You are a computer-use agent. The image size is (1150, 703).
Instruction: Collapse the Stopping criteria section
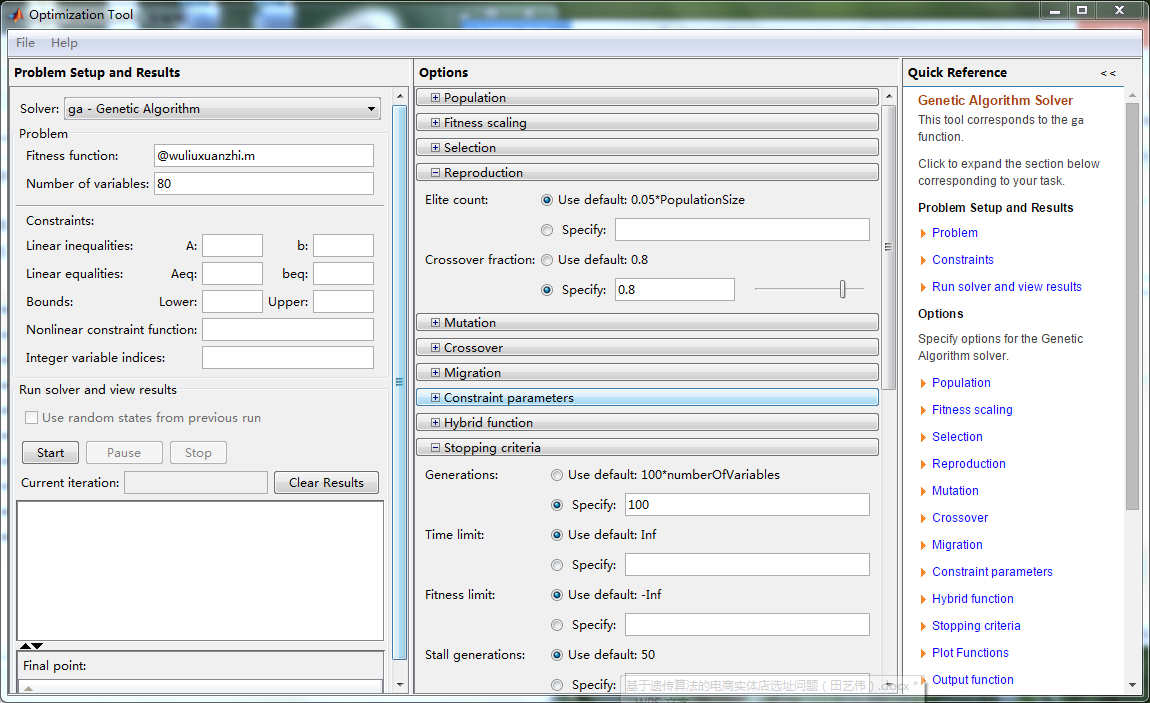pos(436,448)
